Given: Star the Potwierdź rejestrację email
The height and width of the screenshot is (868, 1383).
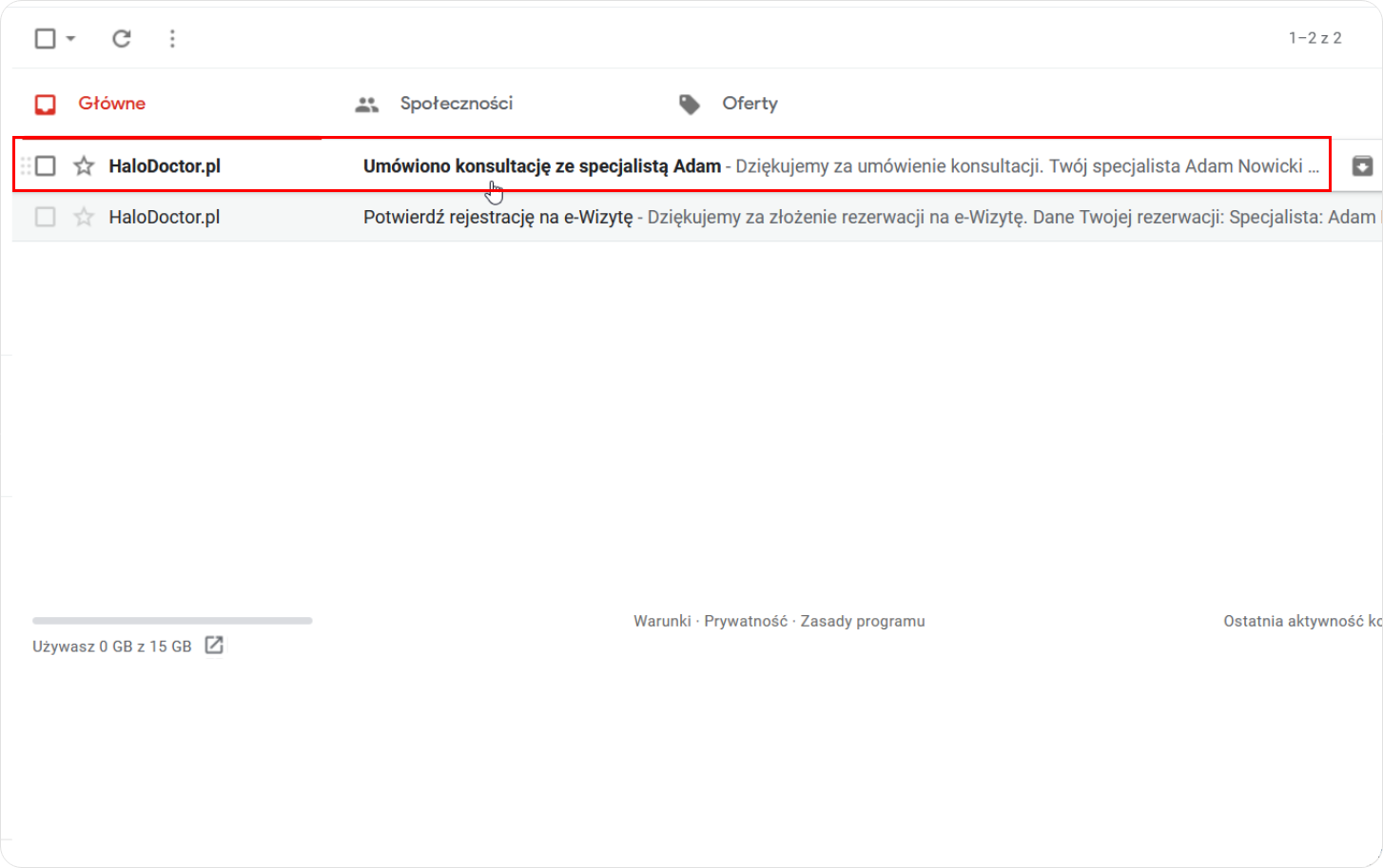Looking at the screenshot, I should tap(84, 217).
